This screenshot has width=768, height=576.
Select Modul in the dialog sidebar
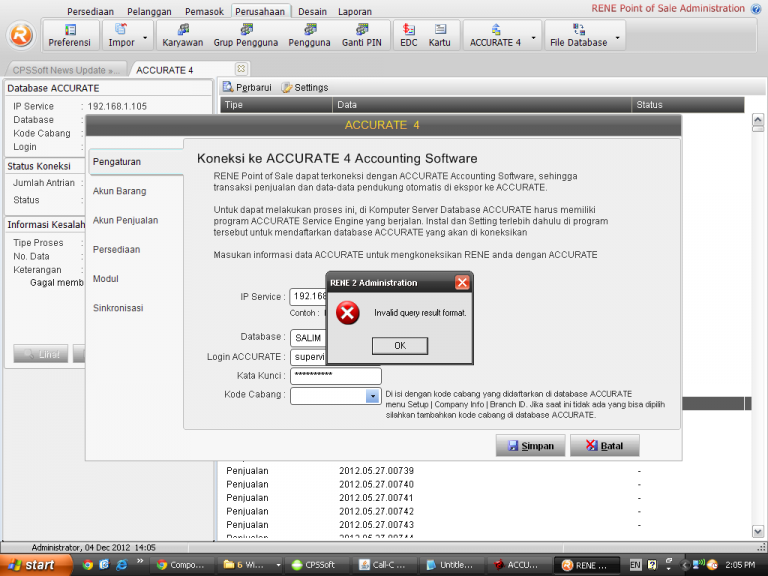point(106,279)
